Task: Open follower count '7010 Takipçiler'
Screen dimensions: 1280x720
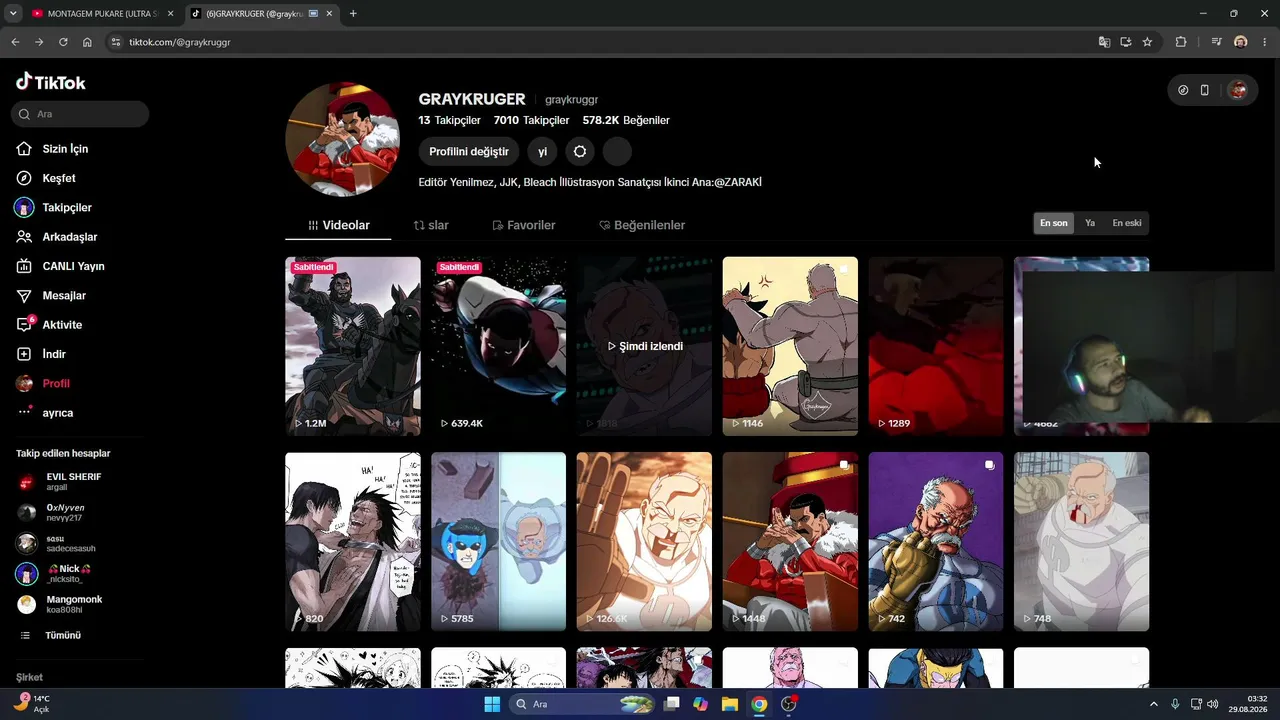Action: tap(531, 121)
